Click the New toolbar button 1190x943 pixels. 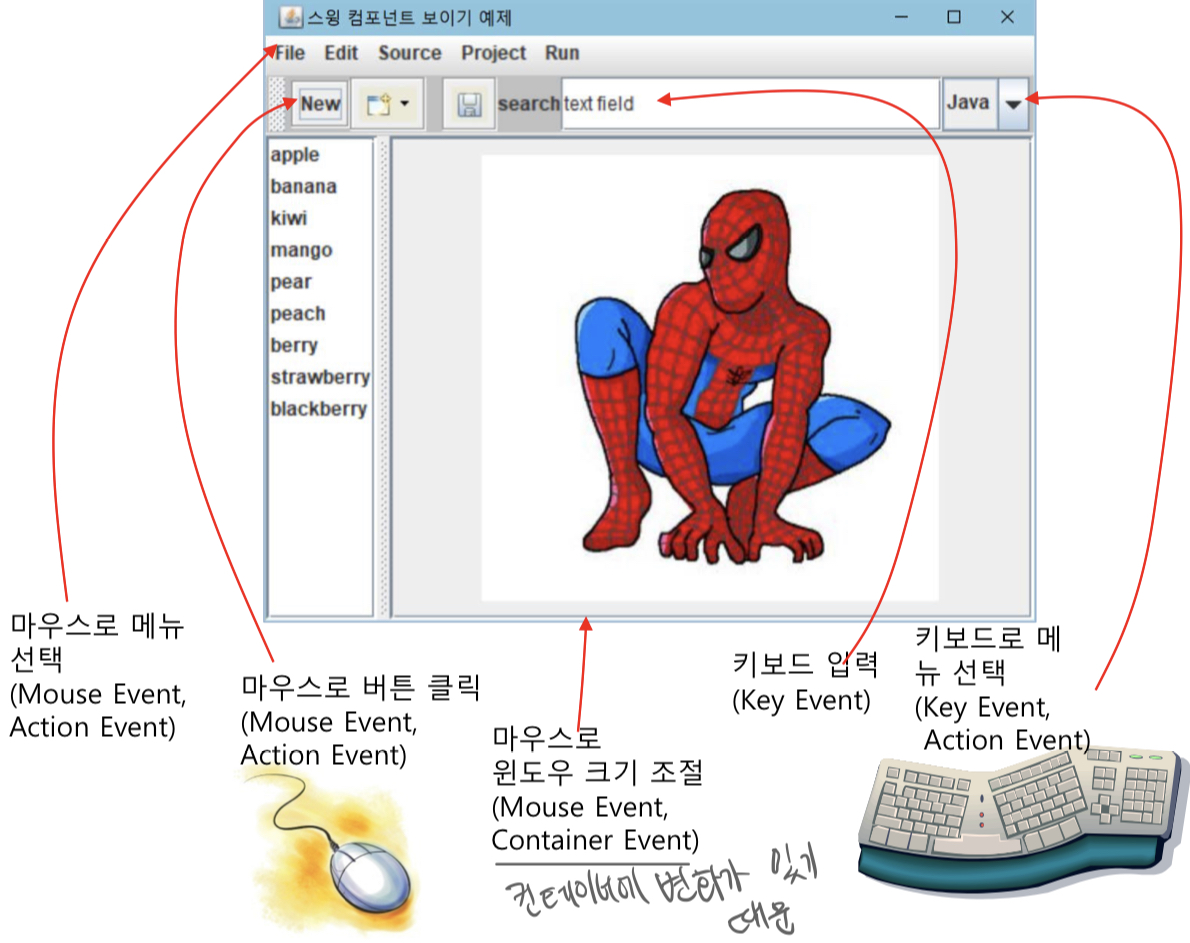pyautogui.click(x=320, y=103)
